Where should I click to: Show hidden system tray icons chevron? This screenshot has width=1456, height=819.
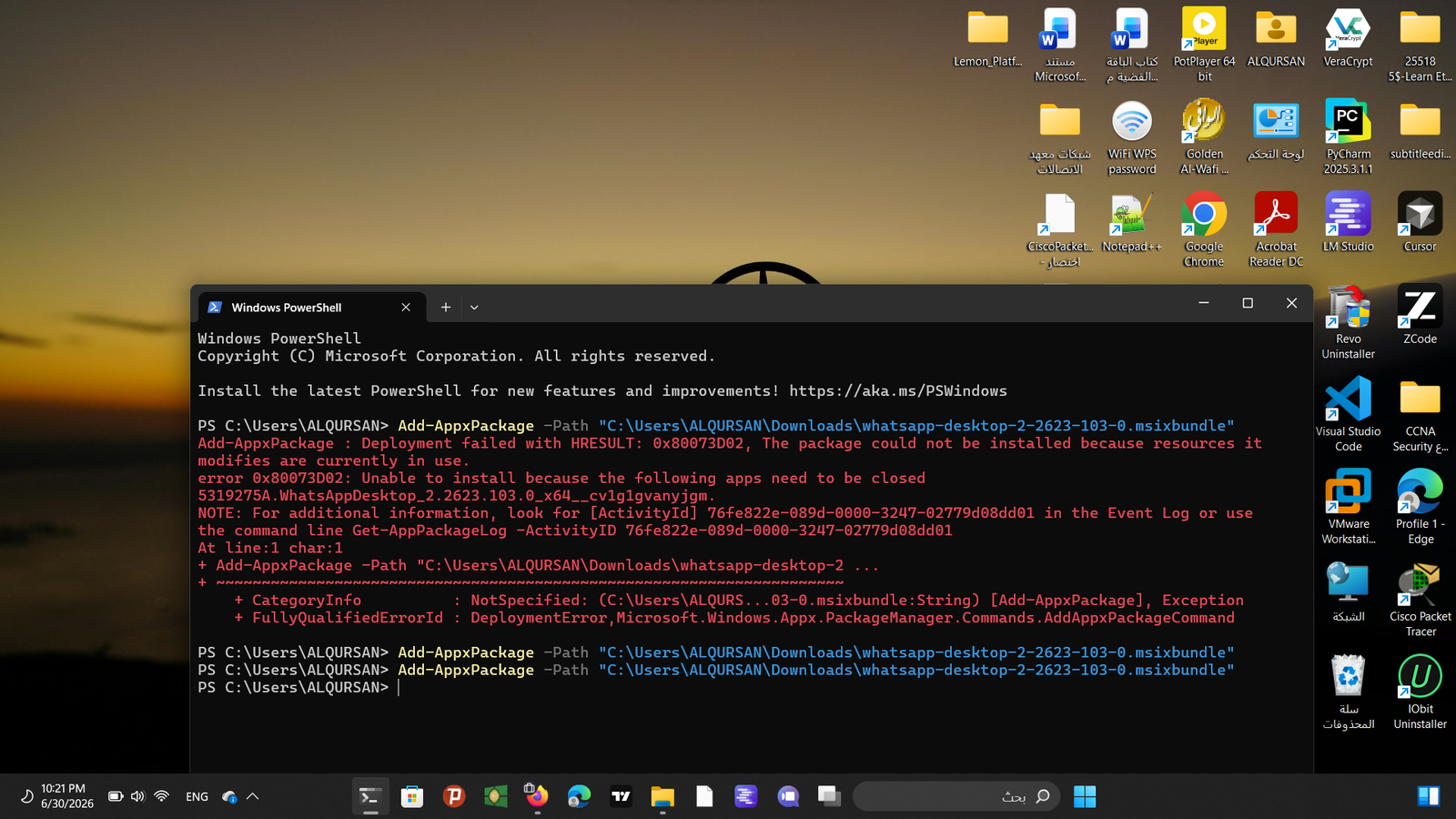click(x=253, y=796)
